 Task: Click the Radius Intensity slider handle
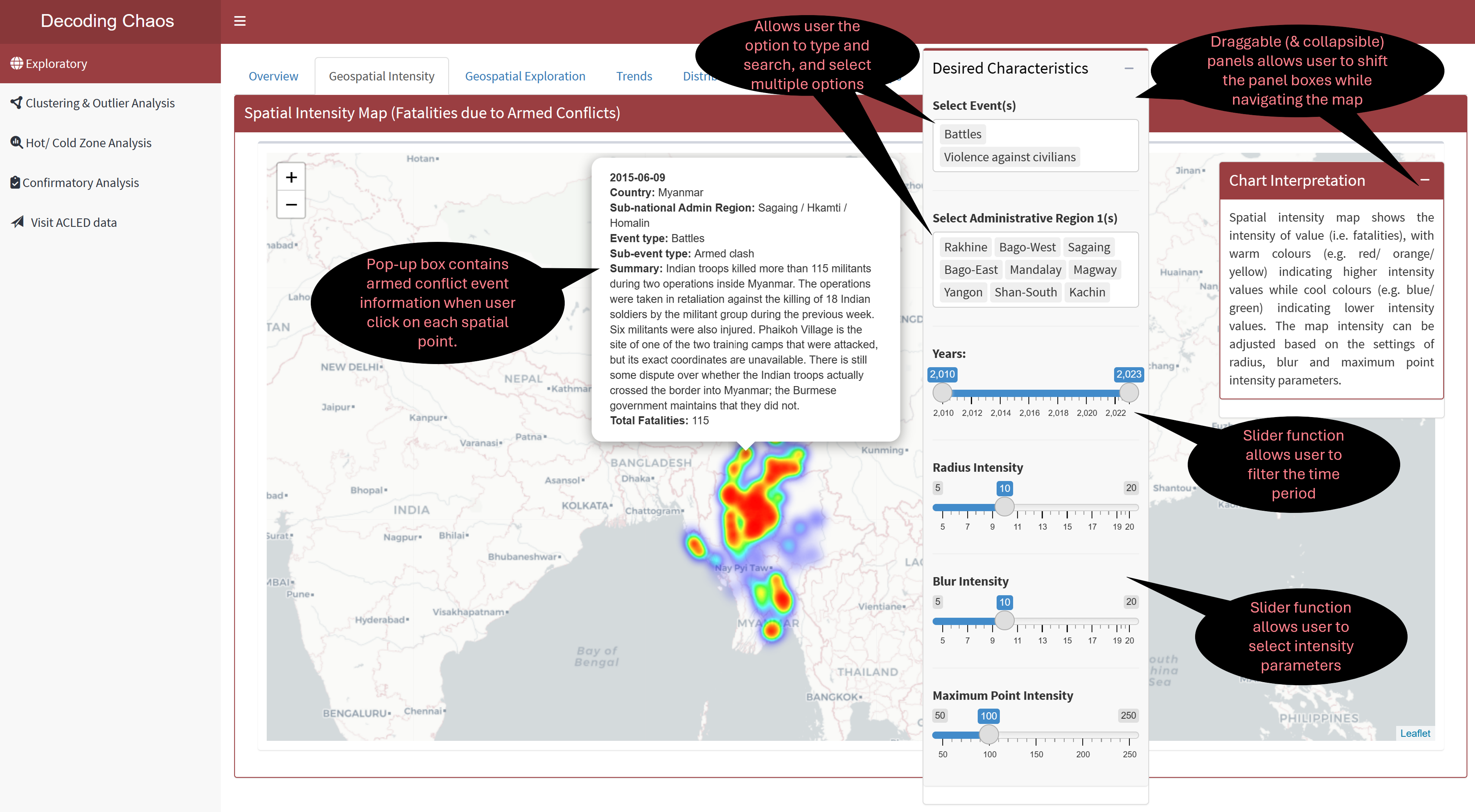[1004, 507]
